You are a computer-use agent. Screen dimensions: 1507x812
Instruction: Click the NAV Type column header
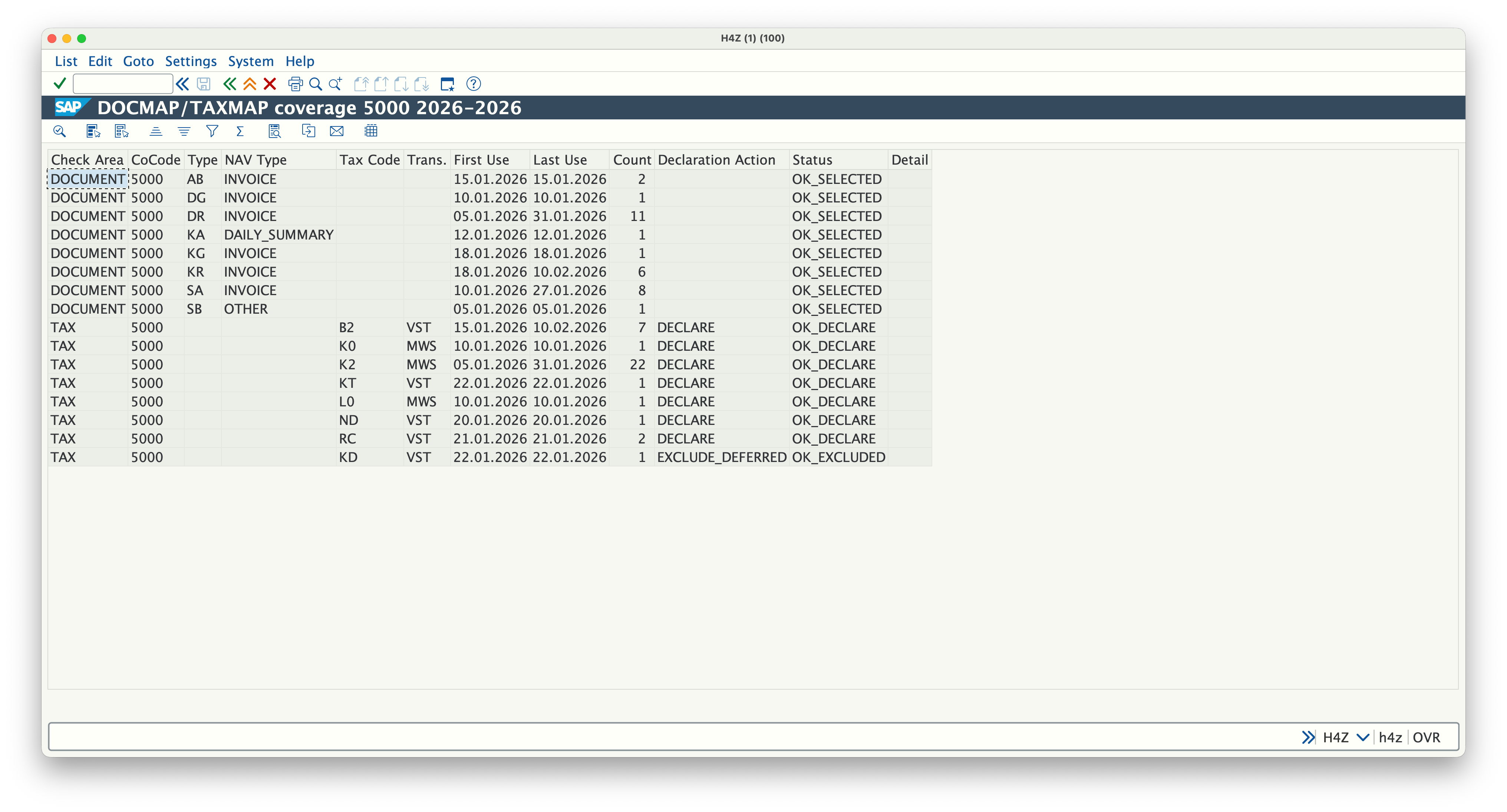click(278, 160)
